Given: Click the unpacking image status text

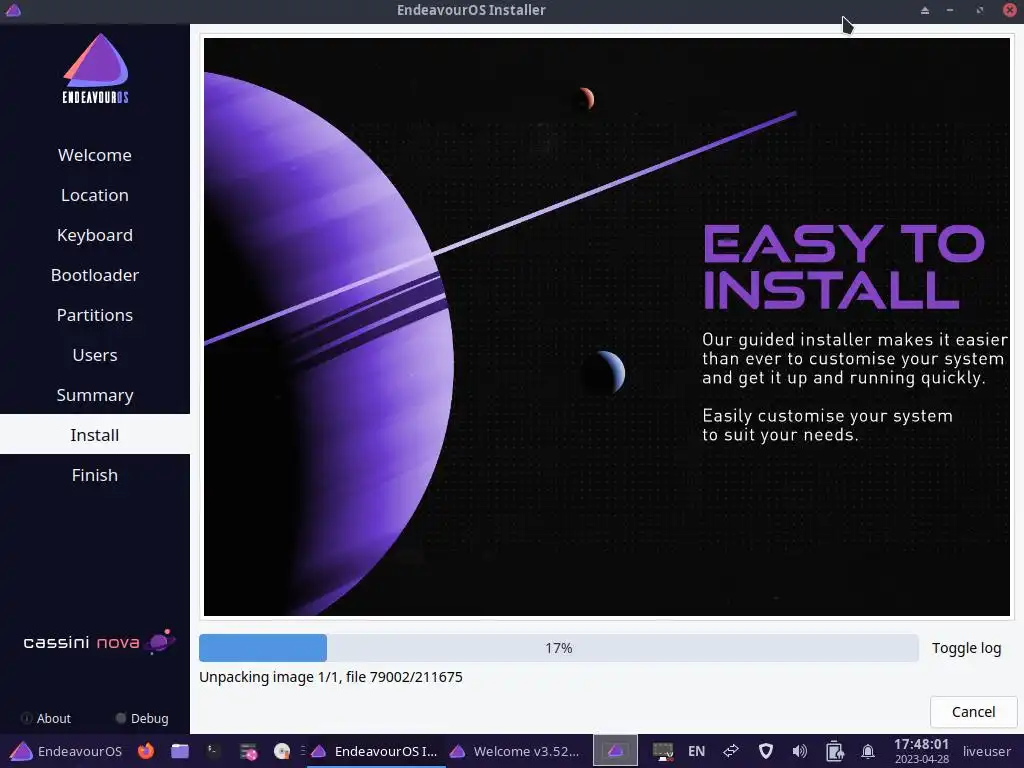Looking at the screenshot, I should click(330, 677).
